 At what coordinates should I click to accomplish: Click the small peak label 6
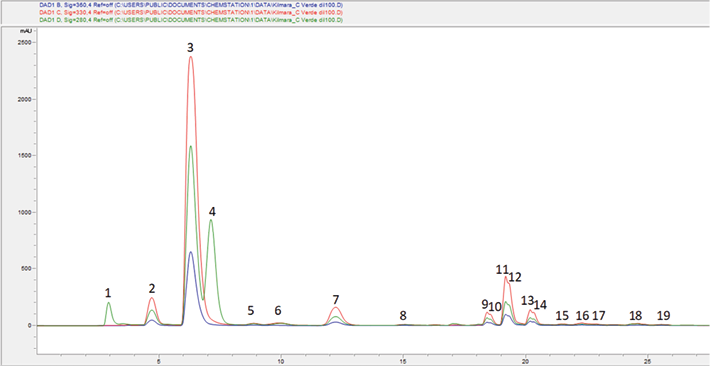pos(278,310)
